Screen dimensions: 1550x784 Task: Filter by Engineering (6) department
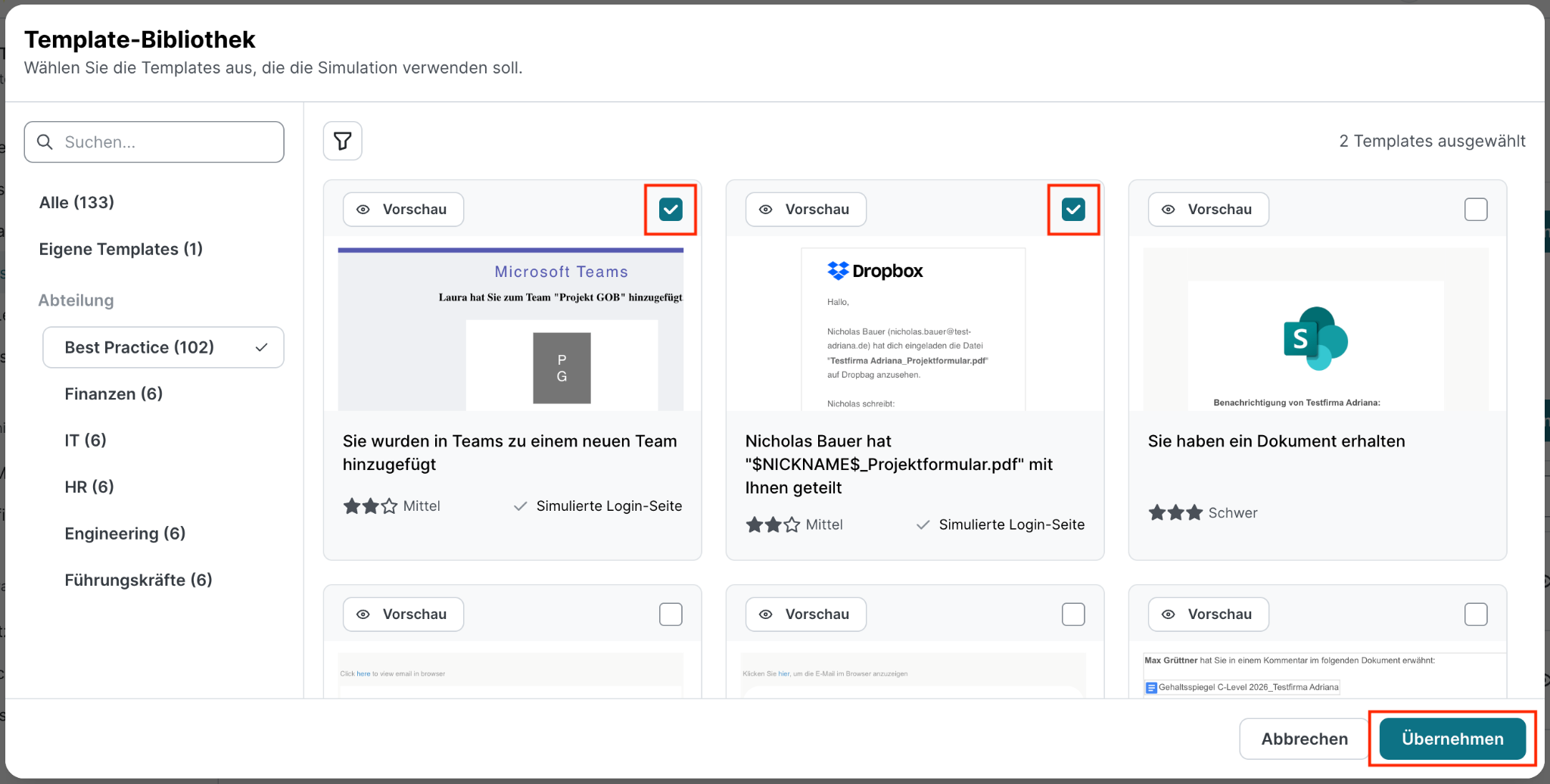point(125,534)
